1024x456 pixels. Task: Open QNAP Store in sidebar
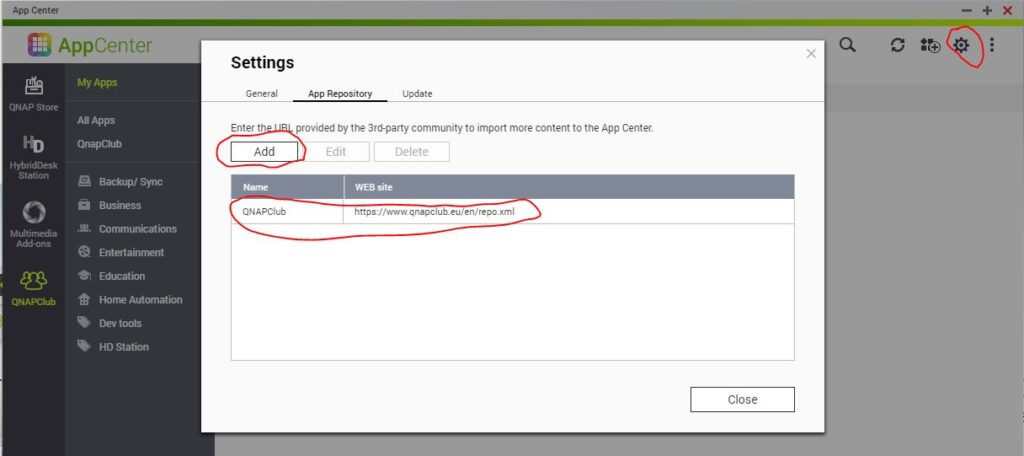tap(33, 93)
